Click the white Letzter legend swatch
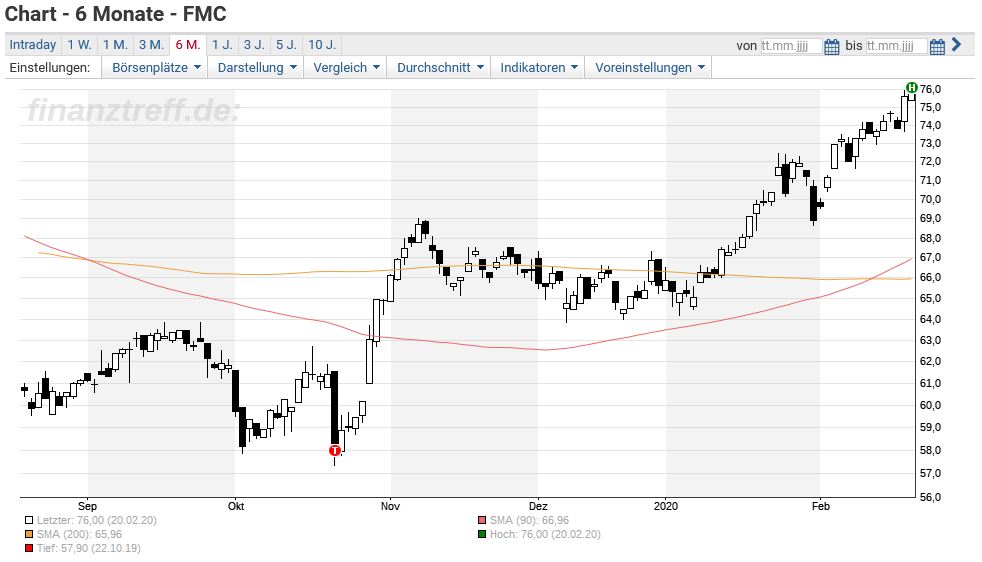Image resolution: width=982 pixels, height=562 pixels. click(29, 520)
